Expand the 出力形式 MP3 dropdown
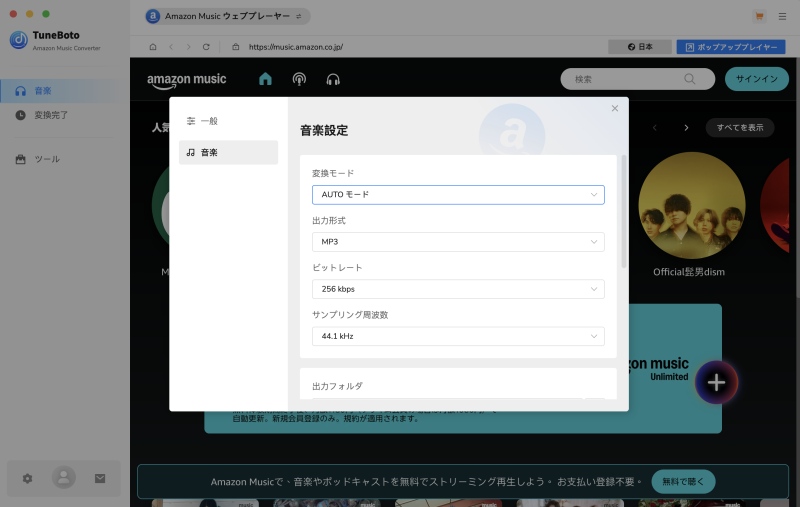This screenshot has width=800, height=507. (x=458, y=242)
